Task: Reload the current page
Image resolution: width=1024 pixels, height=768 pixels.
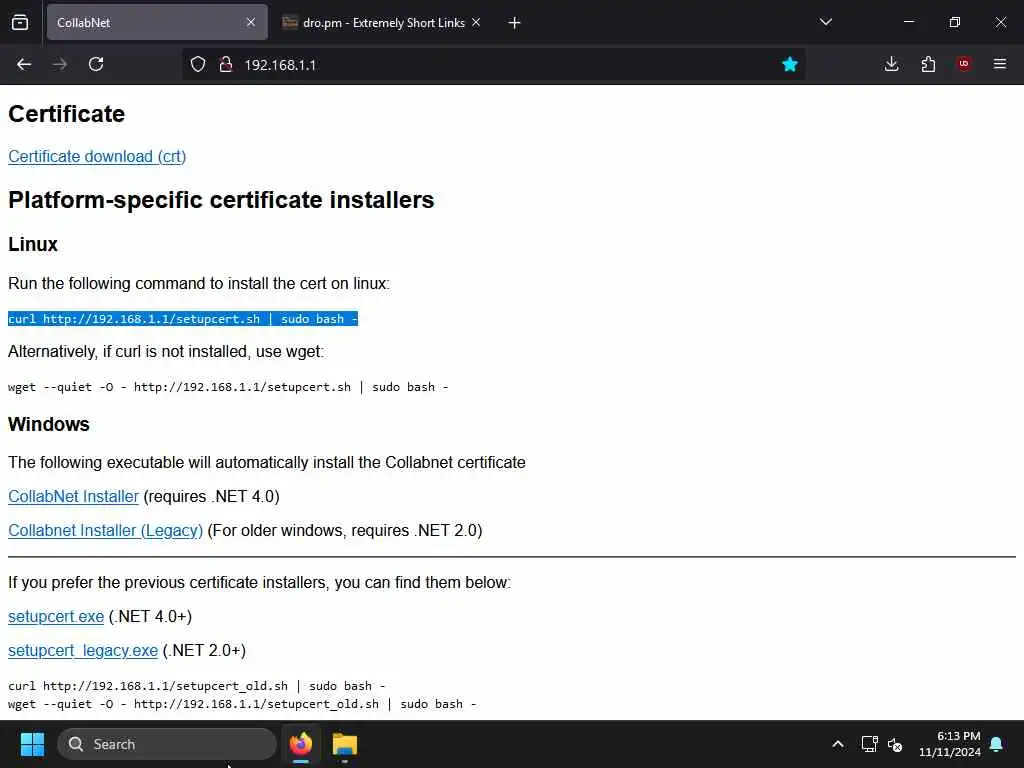Action: click(x=96, y=64)
